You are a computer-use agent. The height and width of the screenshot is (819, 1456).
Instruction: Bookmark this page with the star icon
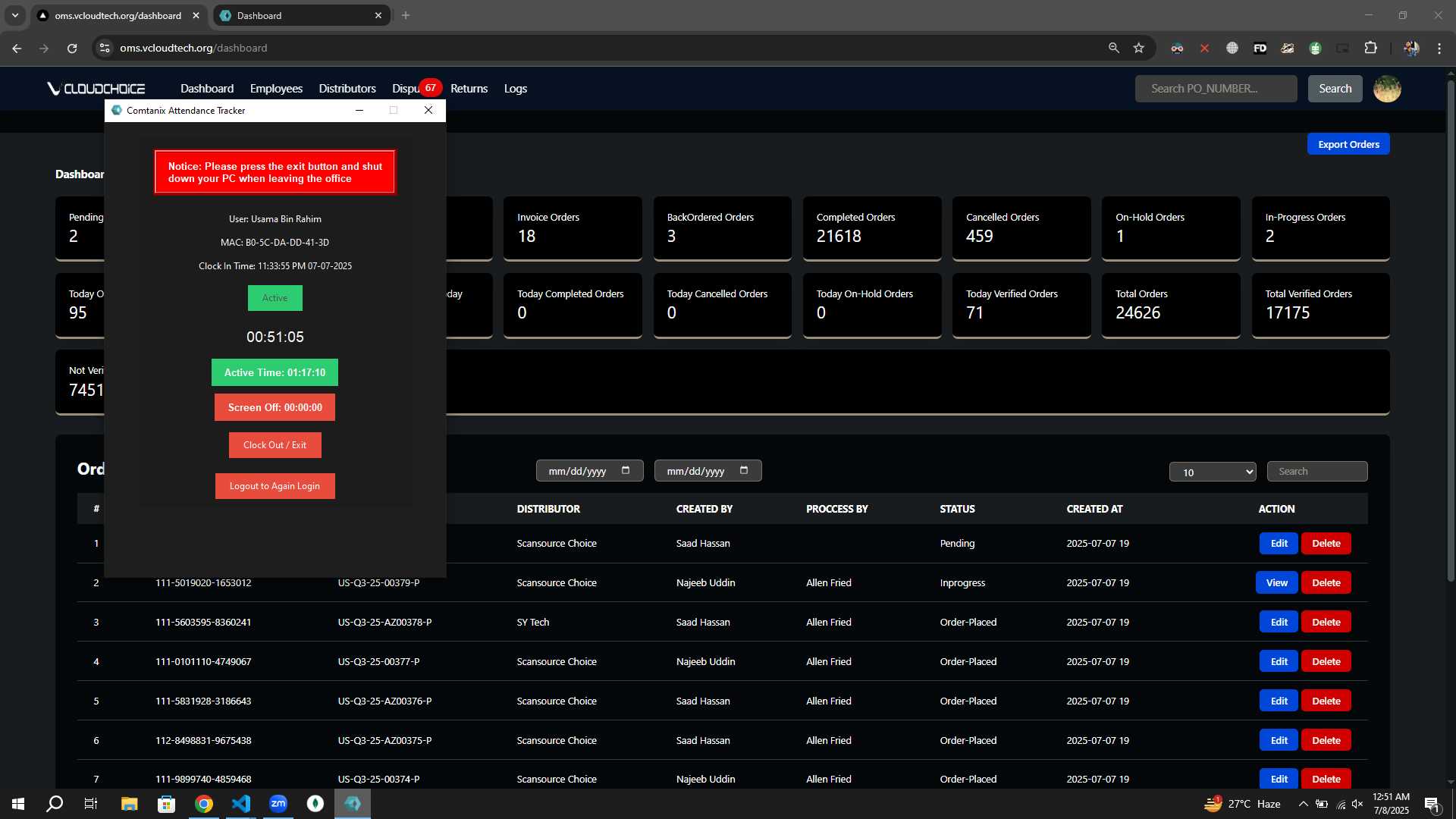coord(1138,48)
